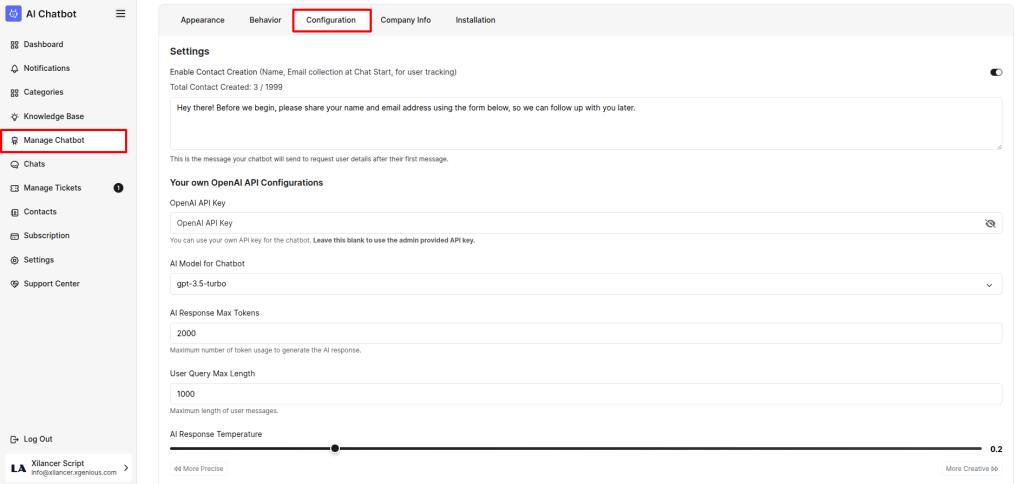Click the Settings gear icon in sidebar
Image resolution: width=1024 pixels, height=484 pixels.
click(x=14, y=260)
